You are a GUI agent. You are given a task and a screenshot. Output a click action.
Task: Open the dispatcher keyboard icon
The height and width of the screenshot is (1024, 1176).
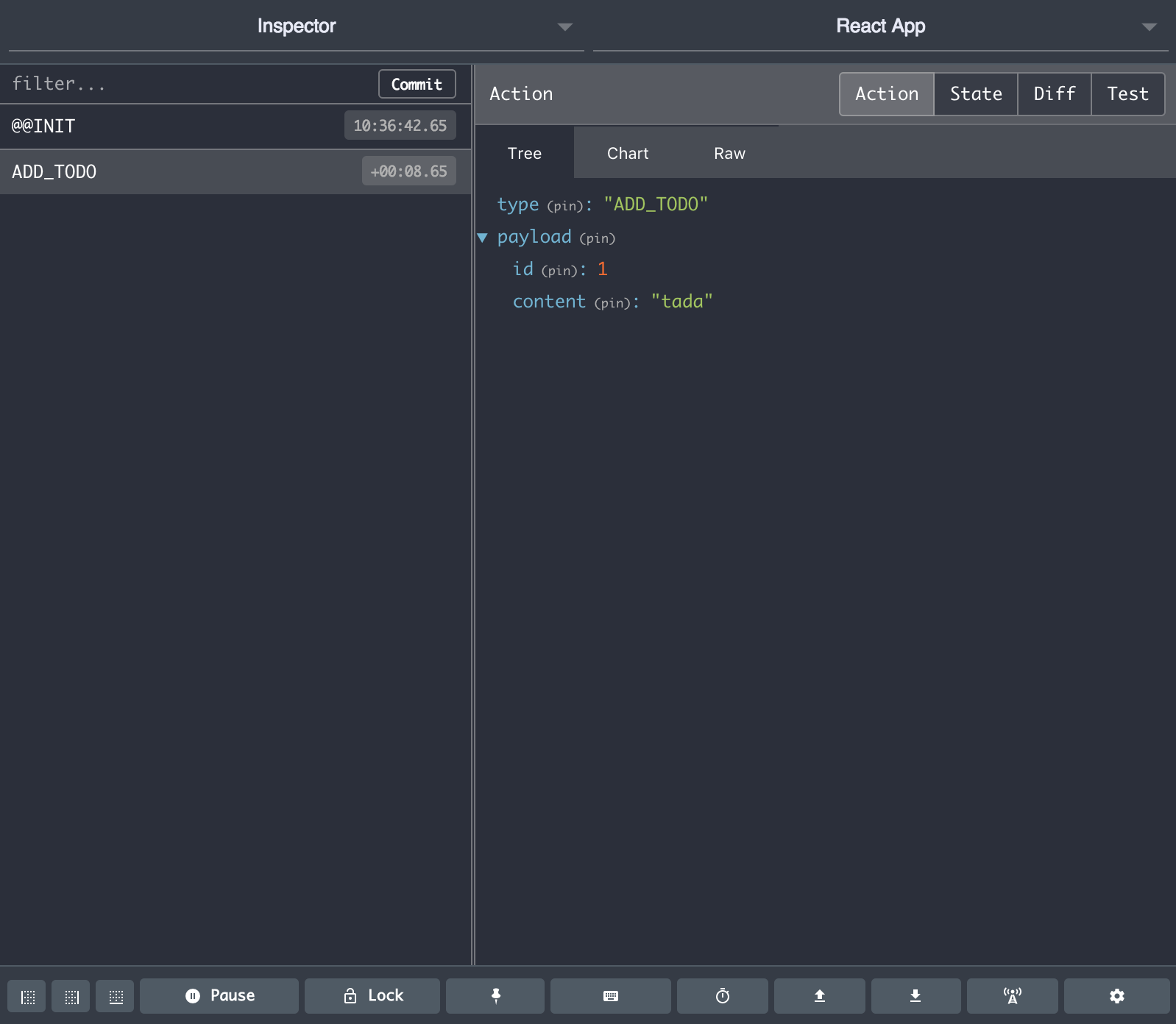[610, 996]
